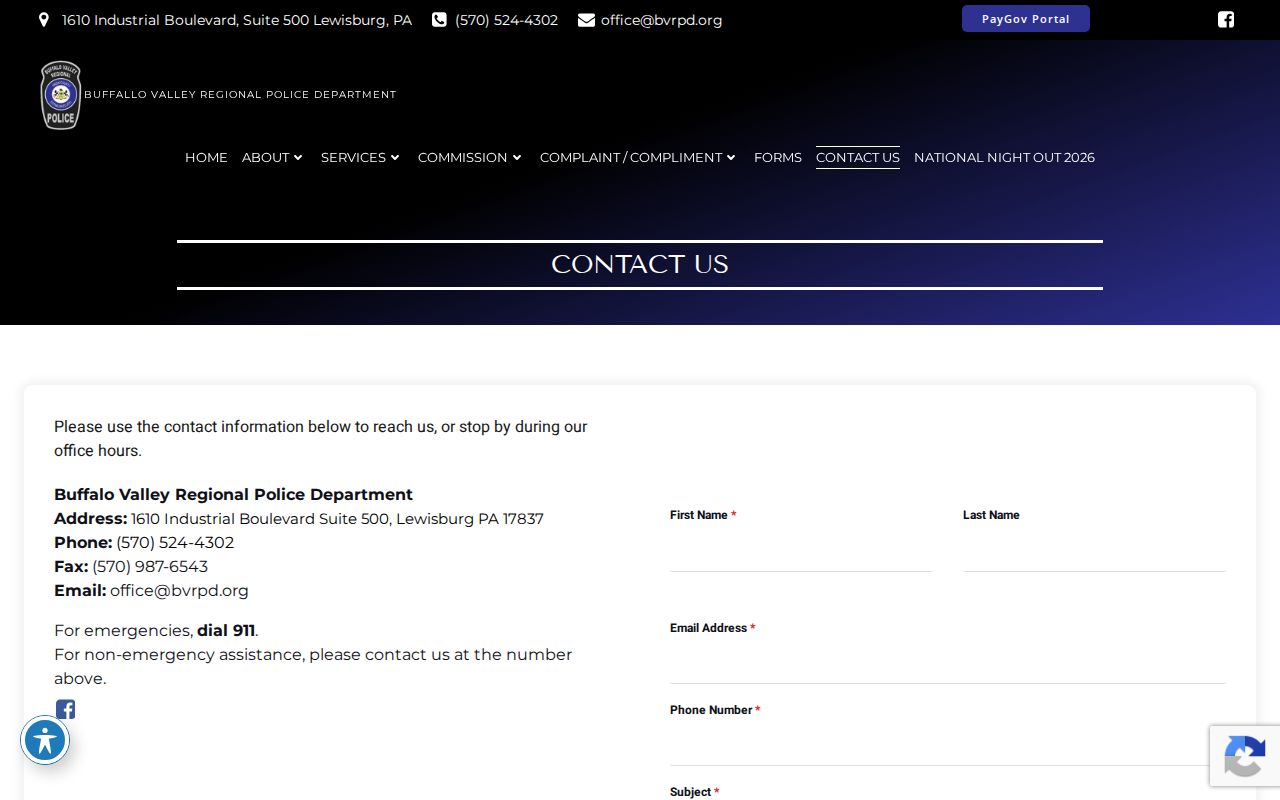Expand the Services menu chevron

[395, 158]
